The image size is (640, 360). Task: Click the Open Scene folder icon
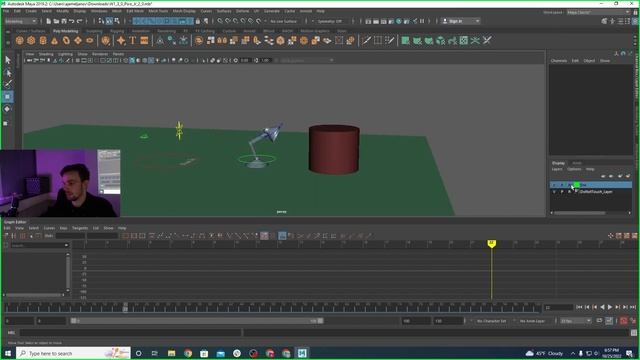click(x=56, y=21)
